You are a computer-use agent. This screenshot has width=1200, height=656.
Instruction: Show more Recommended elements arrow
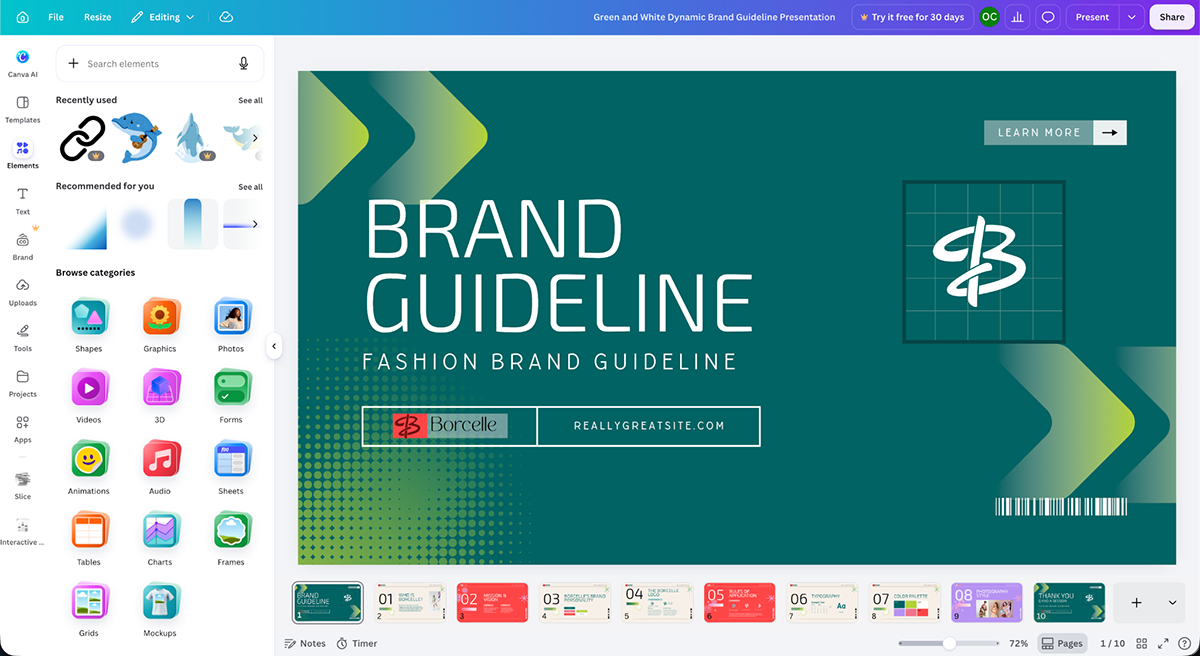[x=254, y=224]
